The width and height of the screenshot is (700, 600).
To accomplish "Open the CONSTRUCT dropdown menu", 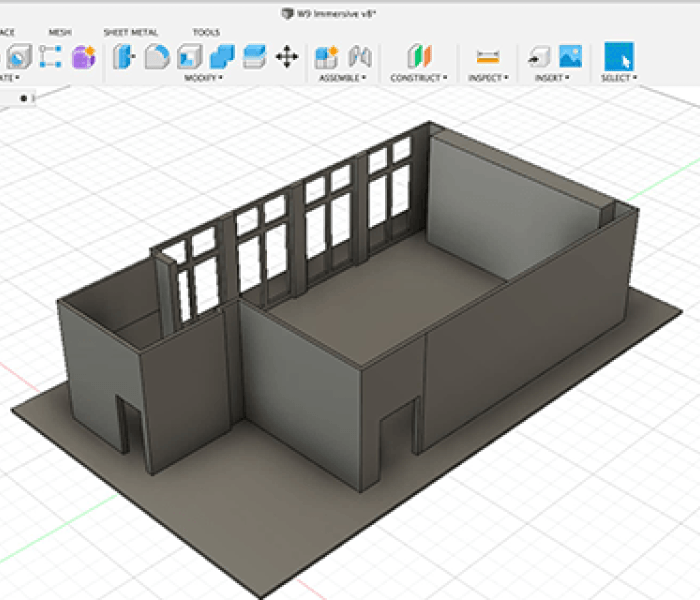I will coord(419,78).
